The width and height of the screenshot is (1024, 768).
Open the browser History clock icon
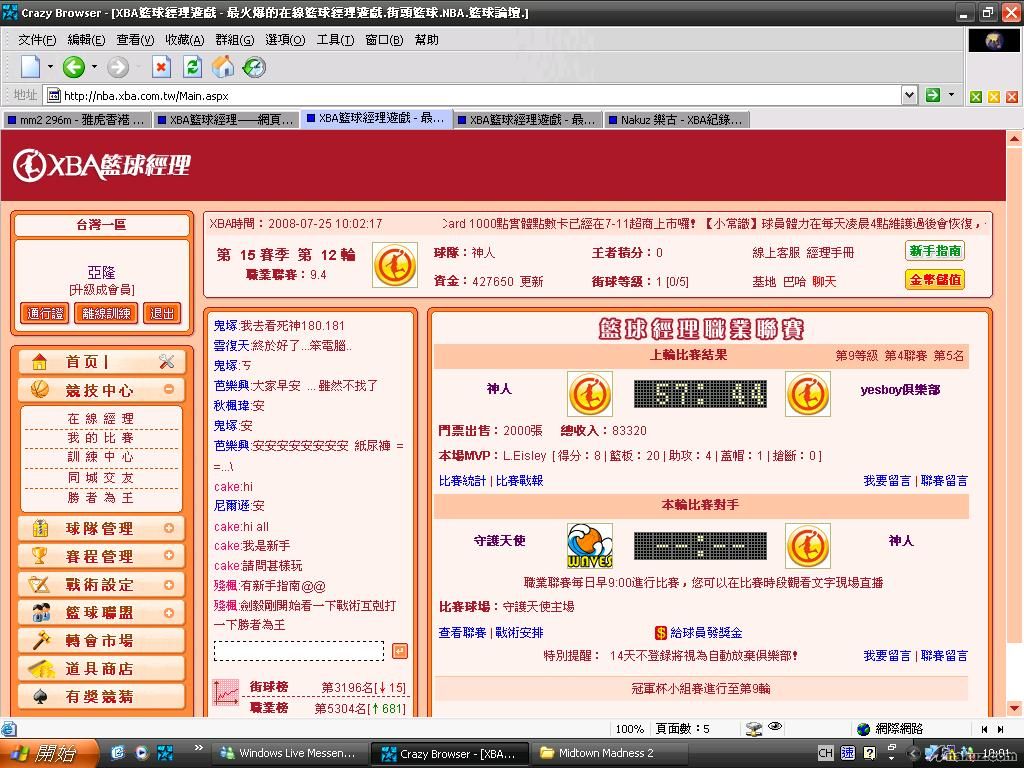254,67
